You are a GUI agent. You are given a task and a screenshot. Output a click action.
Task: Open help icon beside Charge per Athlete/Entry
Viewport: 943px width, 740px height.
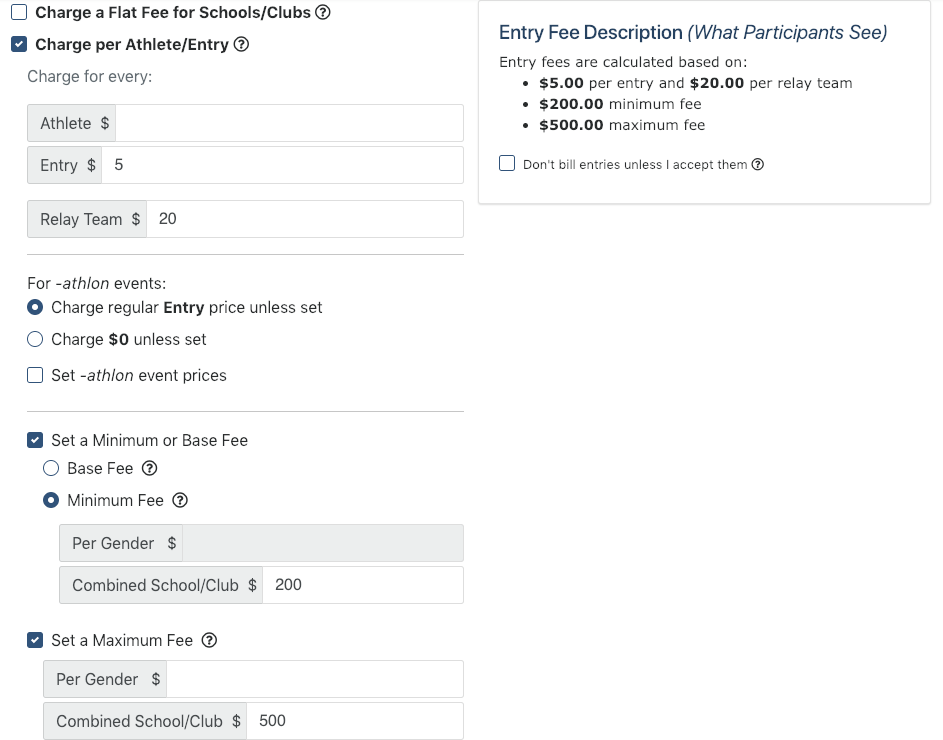tap(241, 44)
